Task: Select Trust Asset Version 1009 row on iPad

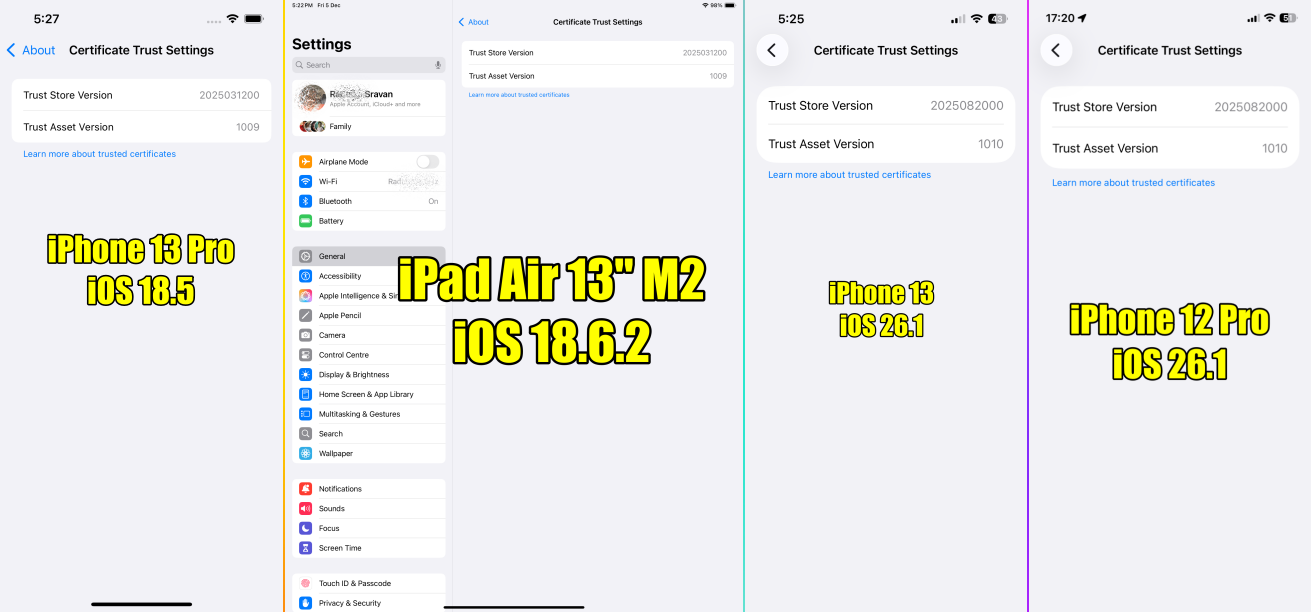Action: point(598,76)
